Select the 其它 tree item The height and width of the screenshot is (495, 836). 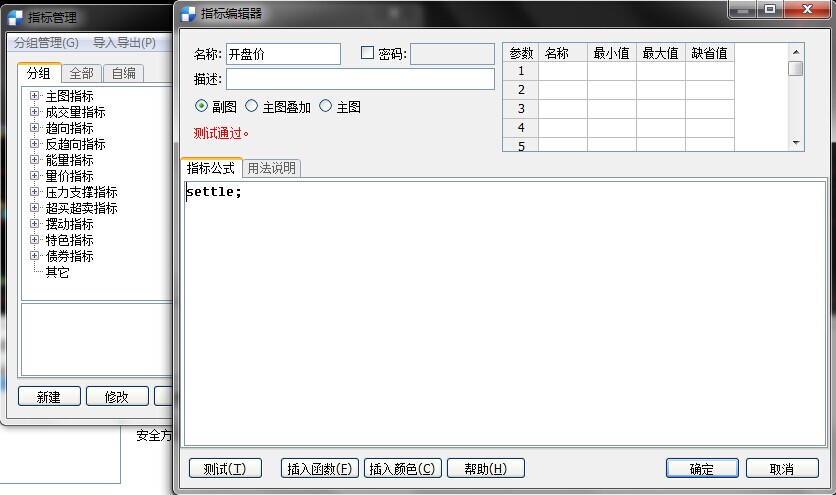pos(57,272)
